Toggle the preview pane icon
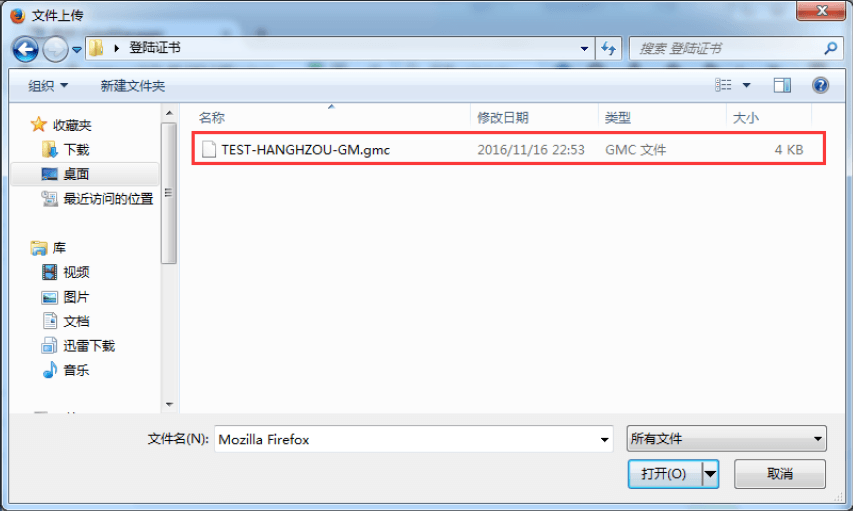The width and height of the screenshot is (853, 511). (x=782, y=85)
